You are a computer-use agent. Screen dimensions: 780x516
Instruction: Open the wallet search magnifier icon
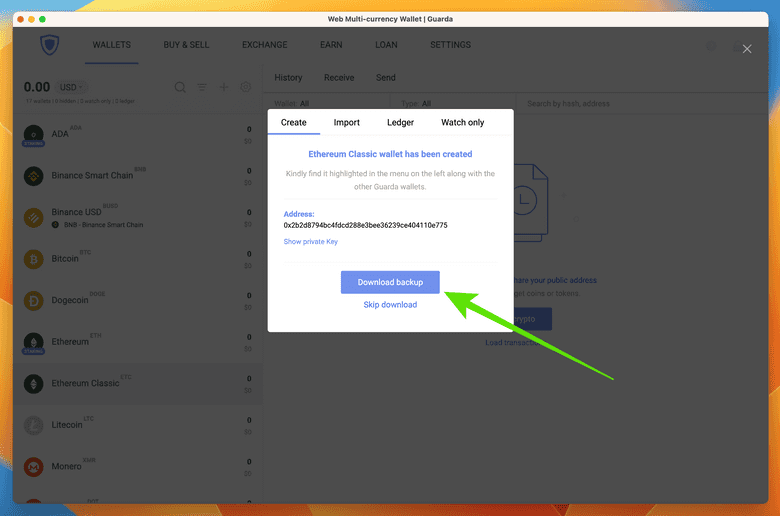[181, 88]
